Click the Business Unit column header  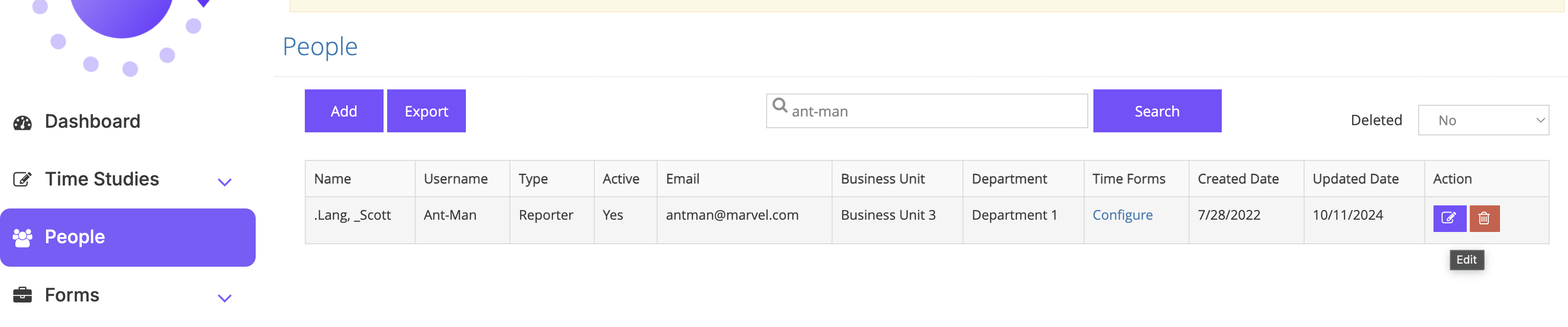click(897, 179)
